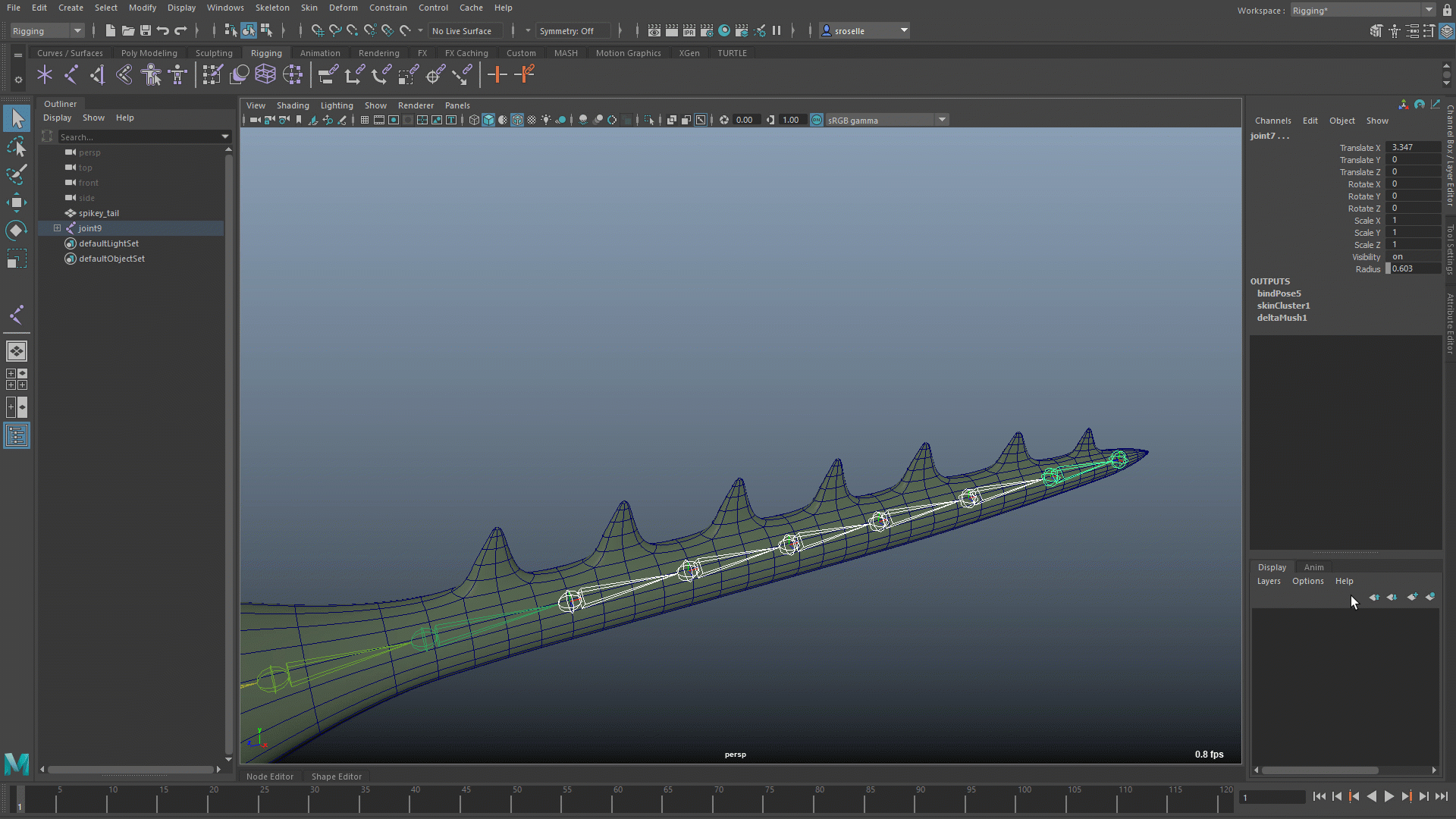The width and height of the screenshot is (1456, 819).
Task: Switch to the Animation shelf tab
Action: pyautogui.click(x=319, y=53)
